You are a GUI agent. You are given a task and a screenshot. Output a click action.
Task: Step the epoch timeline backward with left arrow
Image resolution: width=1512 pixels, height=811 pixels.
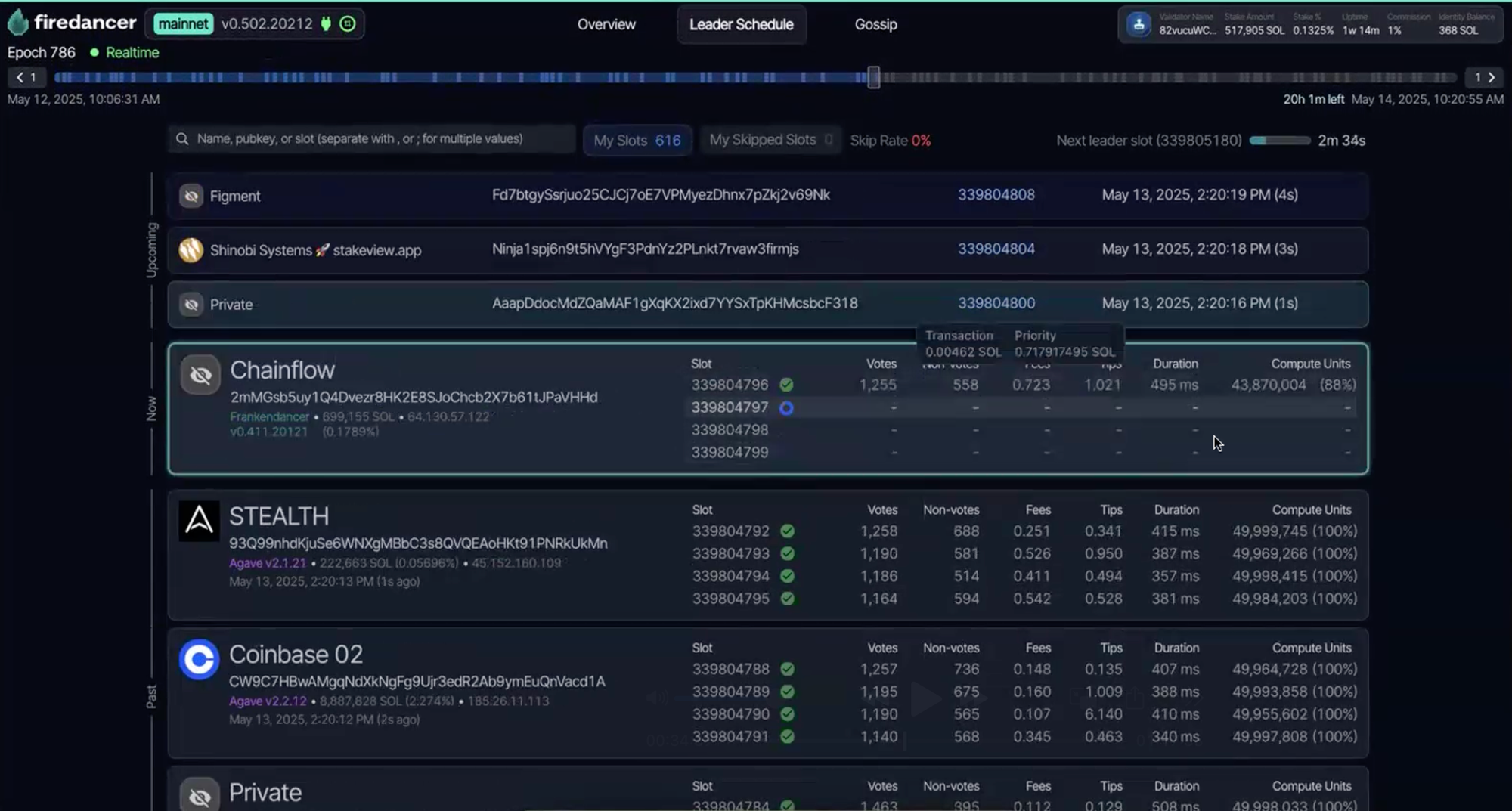coord(26,77)
